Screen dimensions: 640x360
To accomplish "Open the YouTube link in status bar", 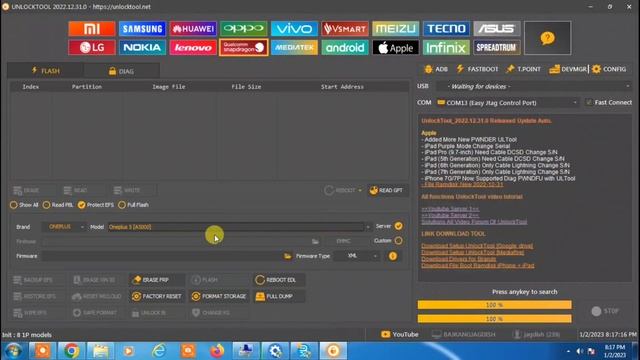I will 400,334.
